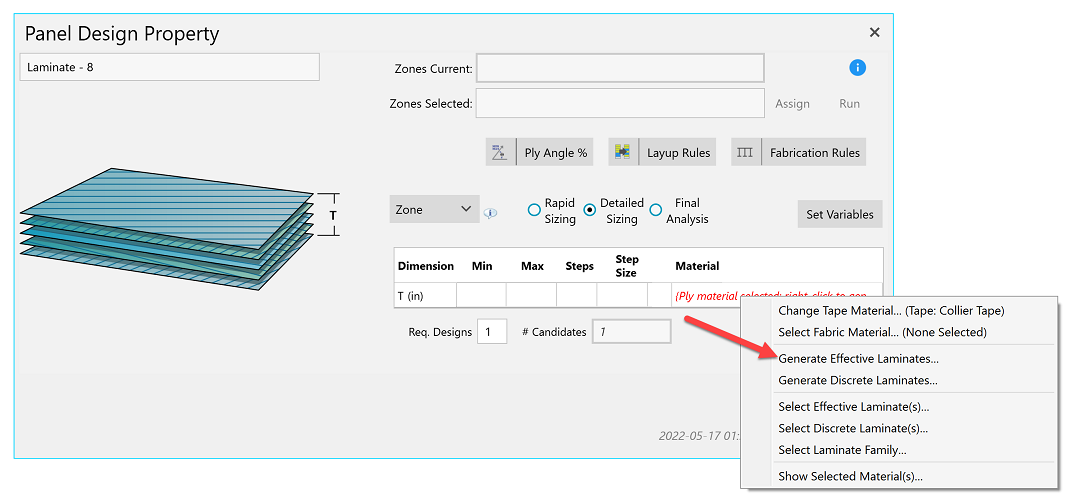
Task: Click the Material column header
Action: point(697,266)
